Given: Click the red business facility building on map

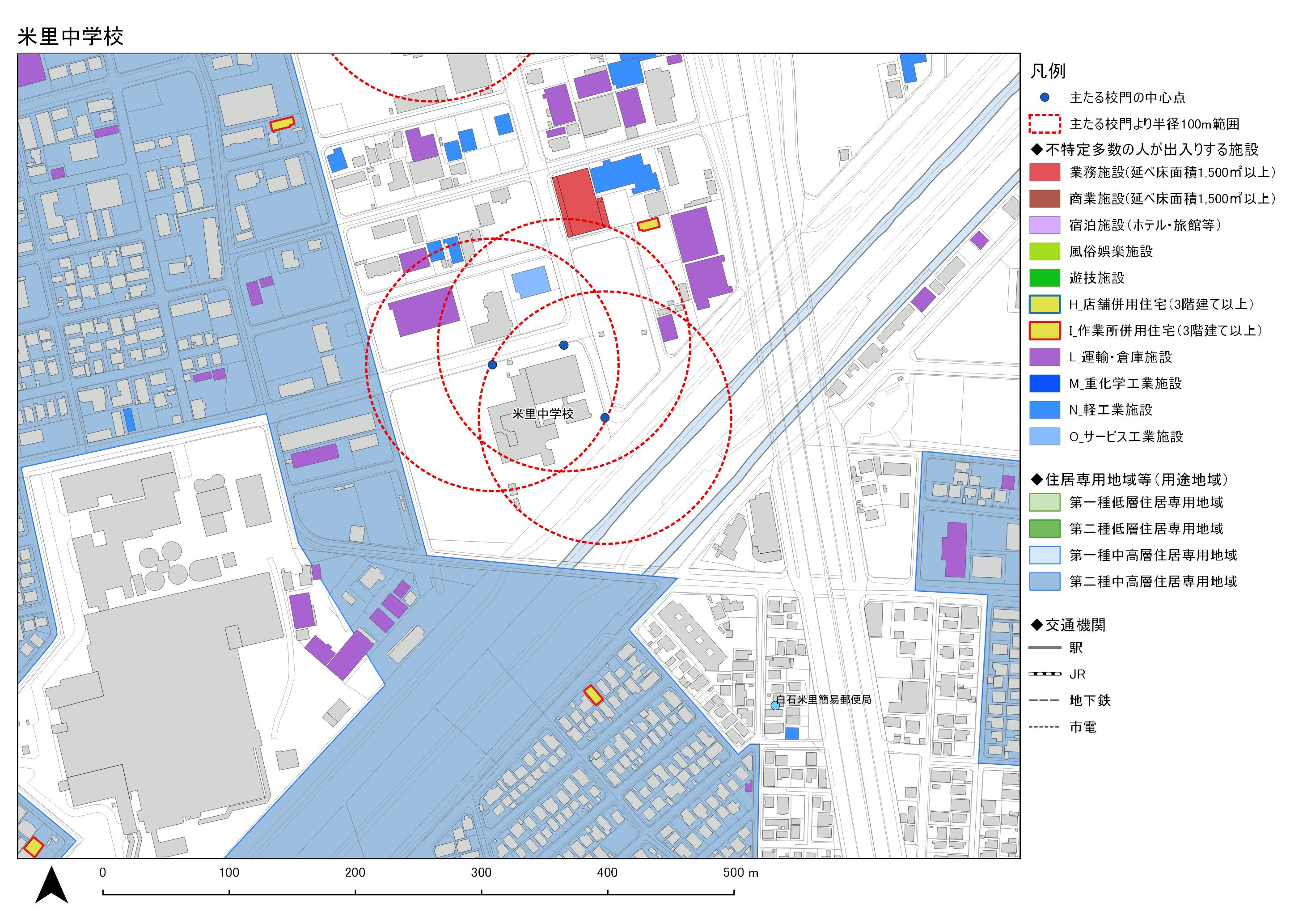Looking at the screenshot, I should tap(580, 202).
